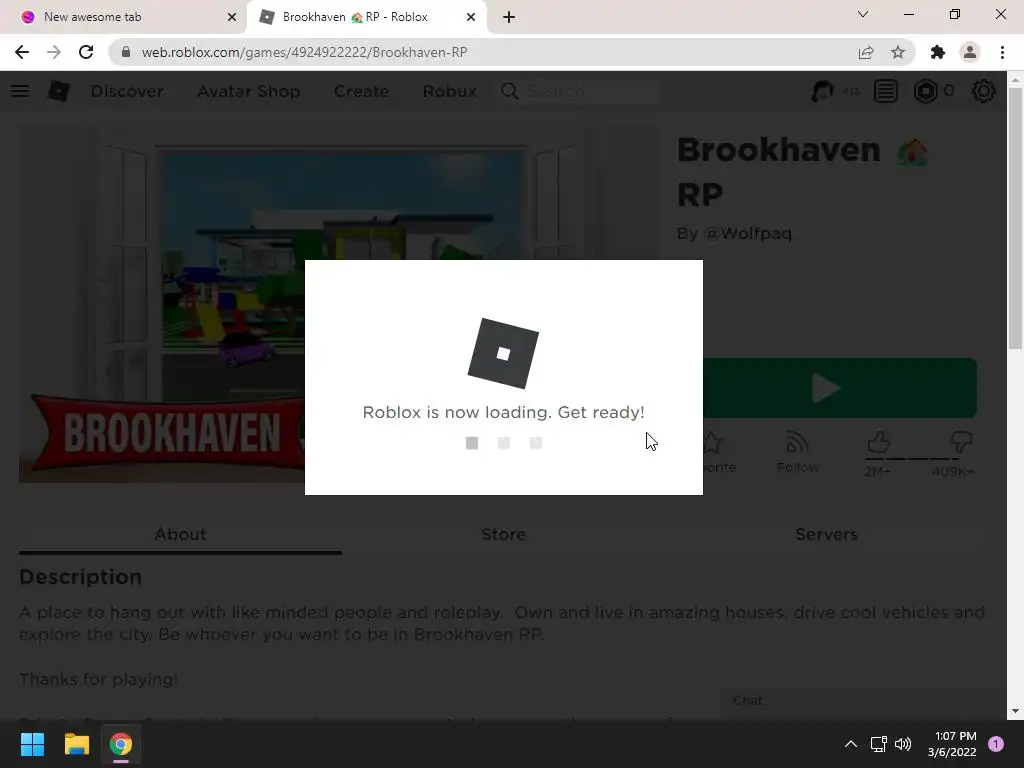1024x768 pixels.
Task: Open the volume control in tray
Action: [903, 744]
